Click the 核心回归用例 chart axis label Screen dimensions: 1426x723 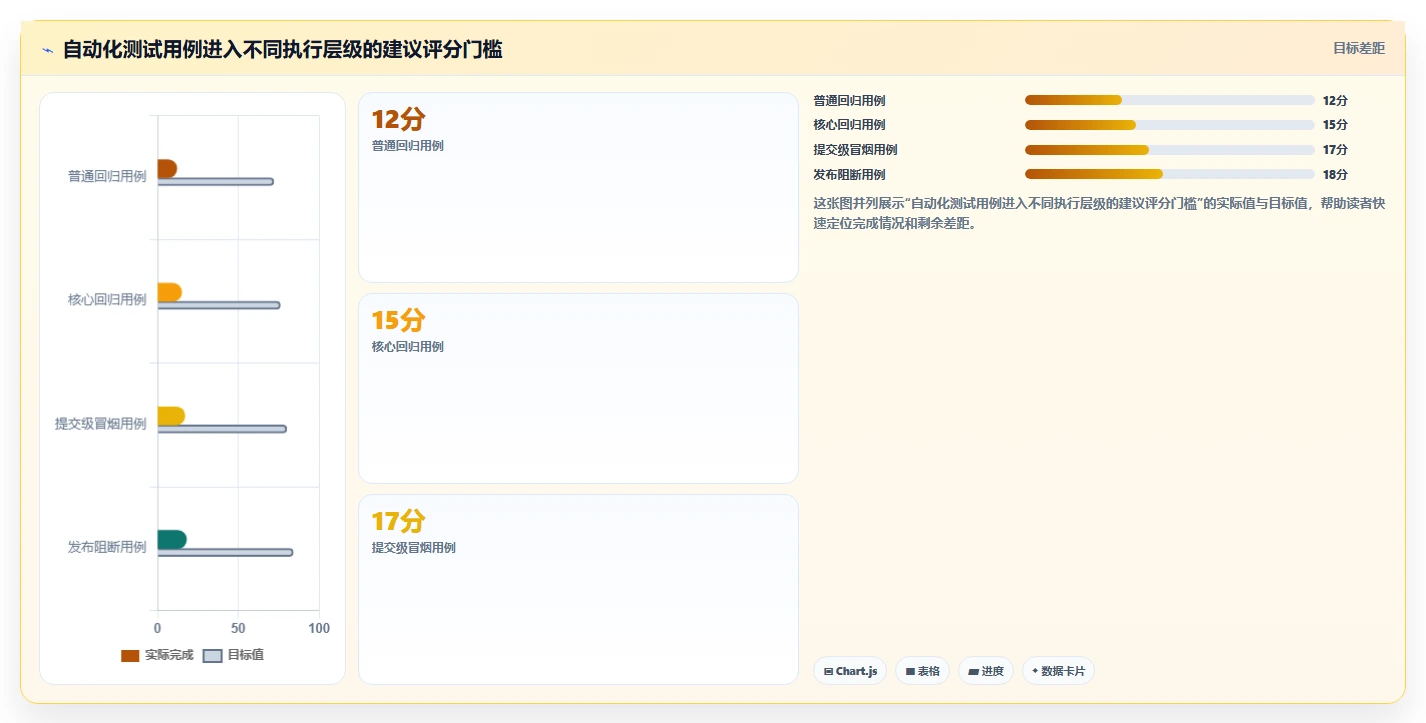[107, 300]
